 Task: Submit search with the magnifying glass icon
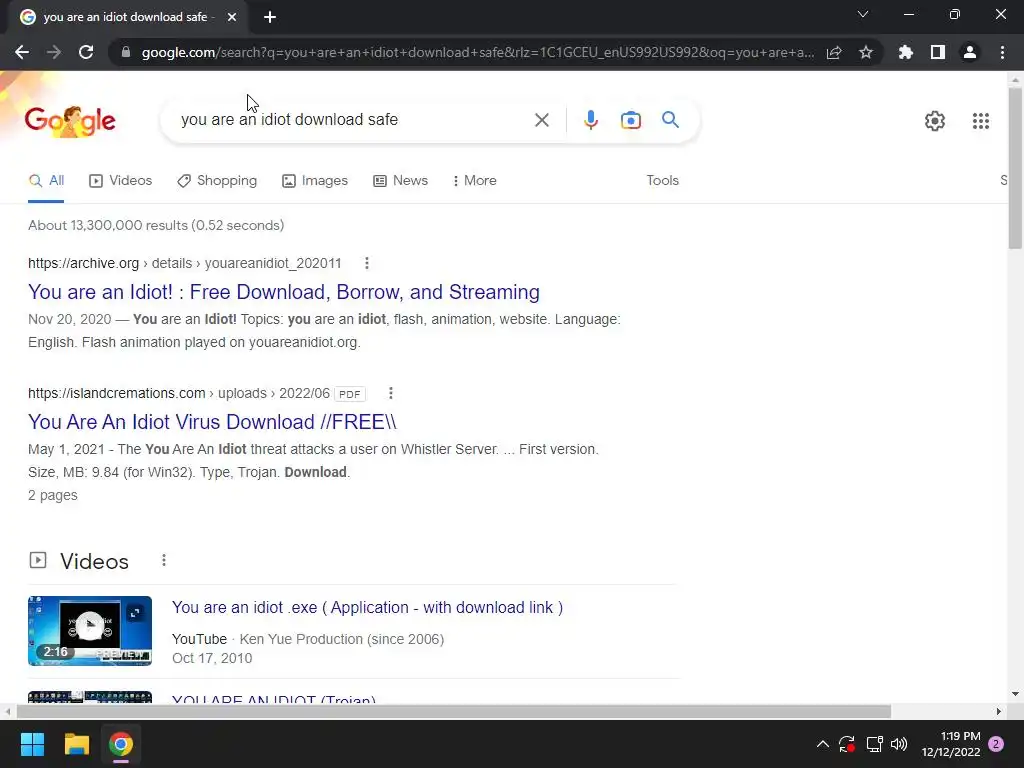coord(670,120)
